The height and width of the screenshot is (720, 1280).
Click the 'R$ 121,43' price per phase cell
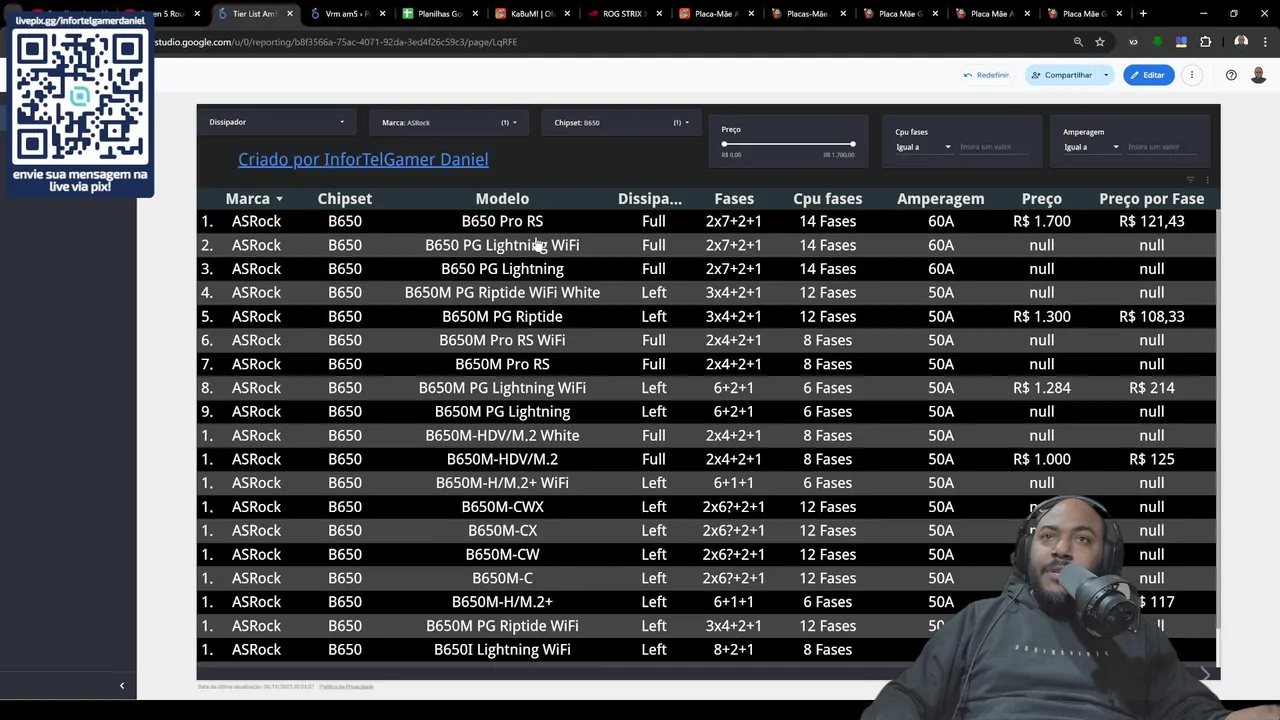click(1151, 221)
